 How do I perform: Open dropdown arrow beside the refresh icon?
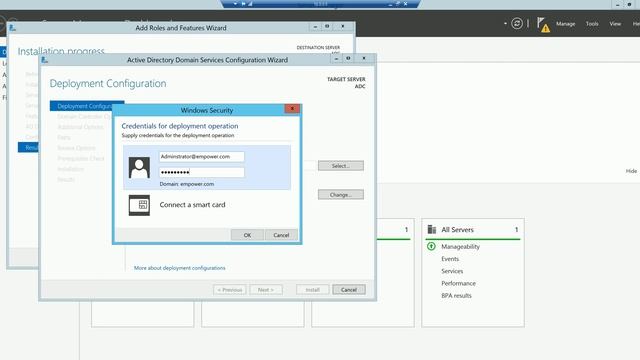pos(505,24)
